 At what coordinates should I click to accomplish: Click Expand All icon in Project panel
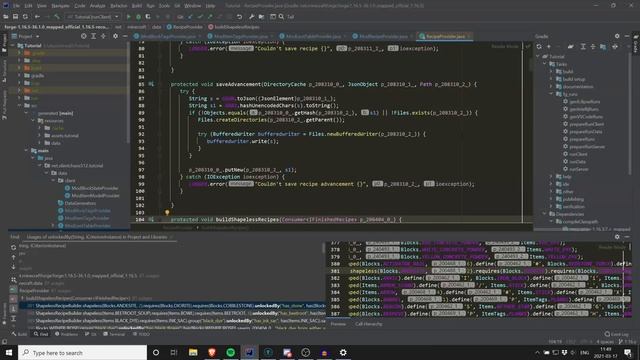pyautogui.click(x=93, y=36)
